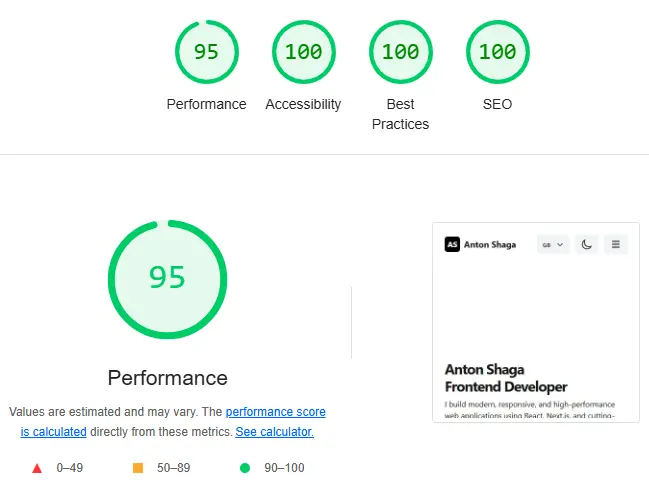
Task: Expand the GB language dropdown in the preview
Action: pos(553,244)
